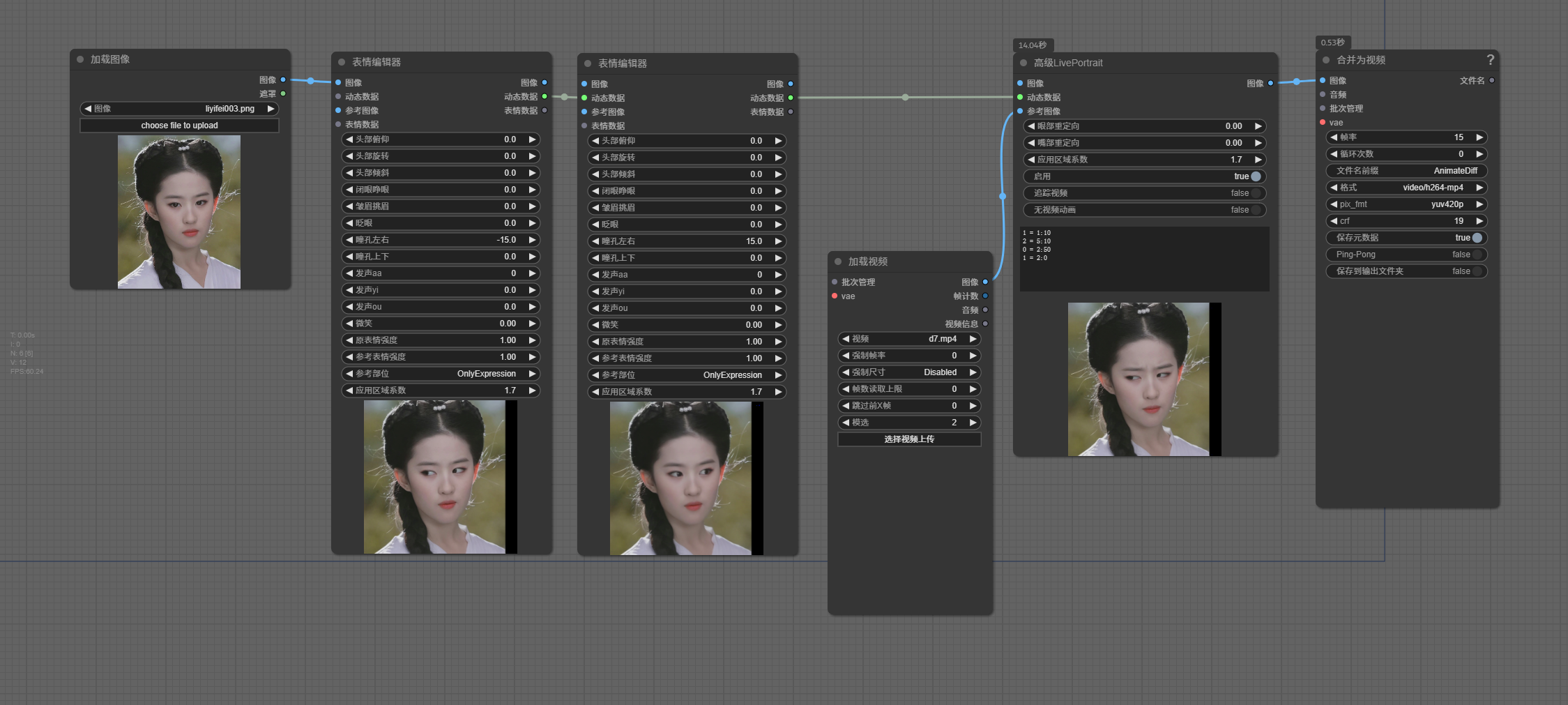The image size is (1568, 705).
Task: Open the pix_fmt yuv420p dropdown
Action: tap(1406, 204)
